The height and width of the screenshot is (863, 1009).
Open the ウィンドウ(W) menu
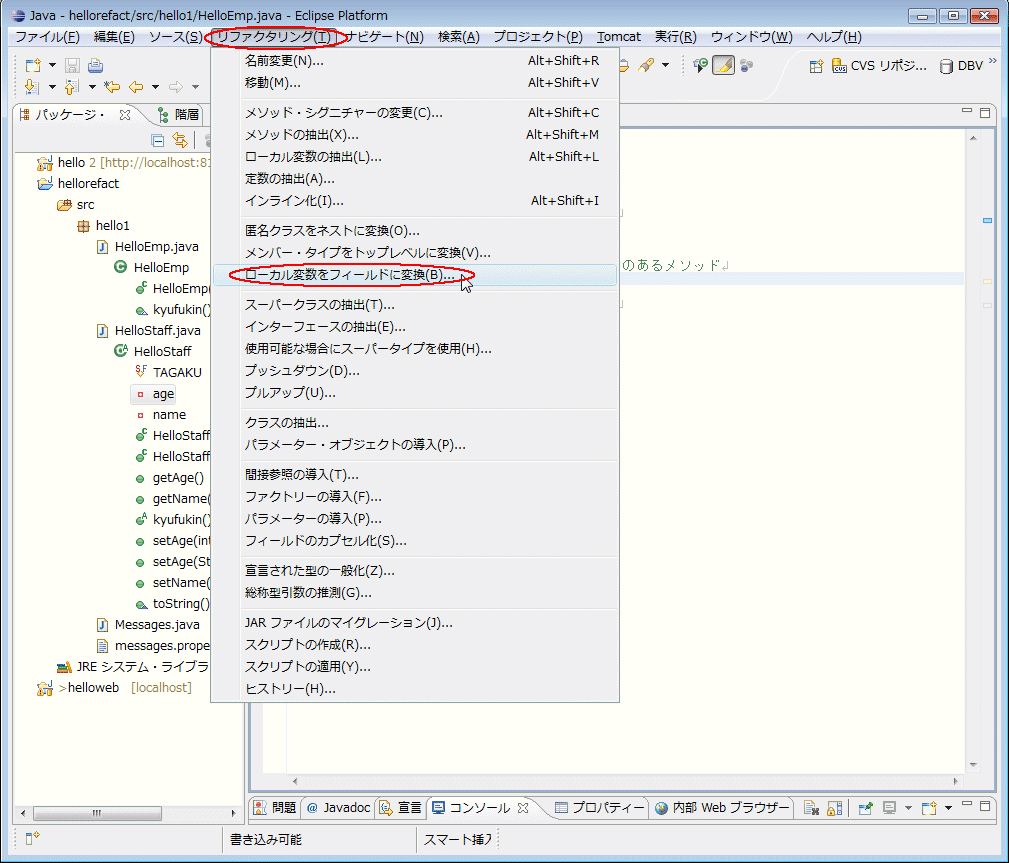752,37
